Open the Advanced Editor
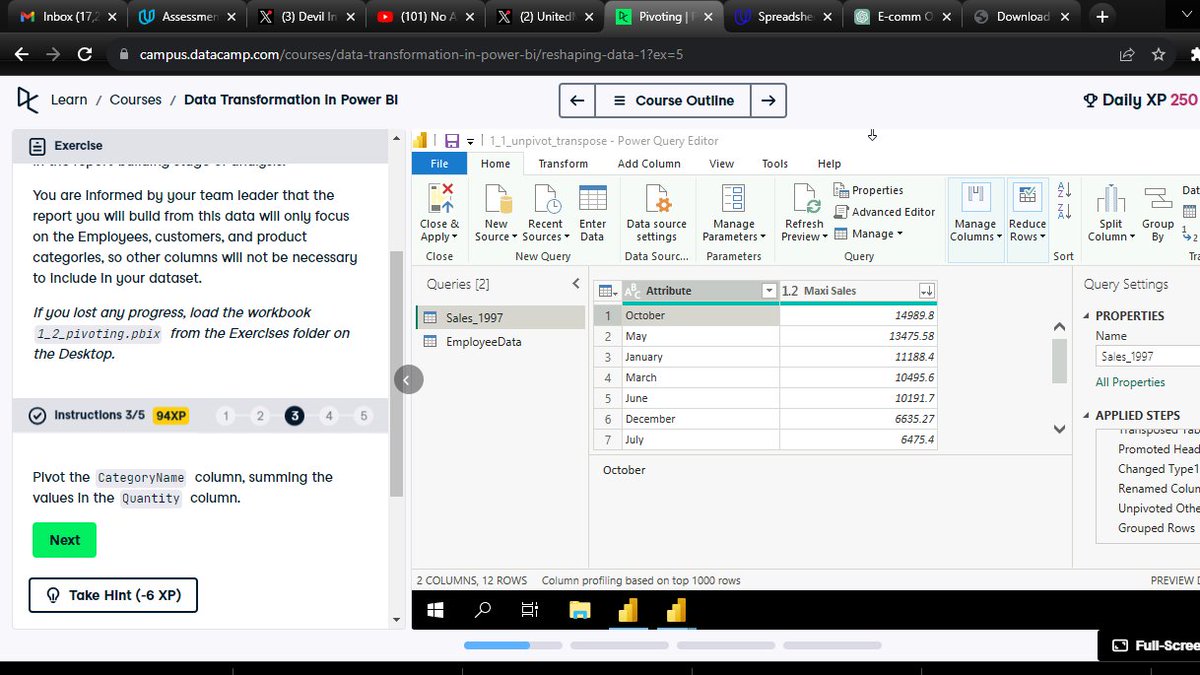This screenshot has width=1200, height=675. pyautogui.click(x=885, y=212)
